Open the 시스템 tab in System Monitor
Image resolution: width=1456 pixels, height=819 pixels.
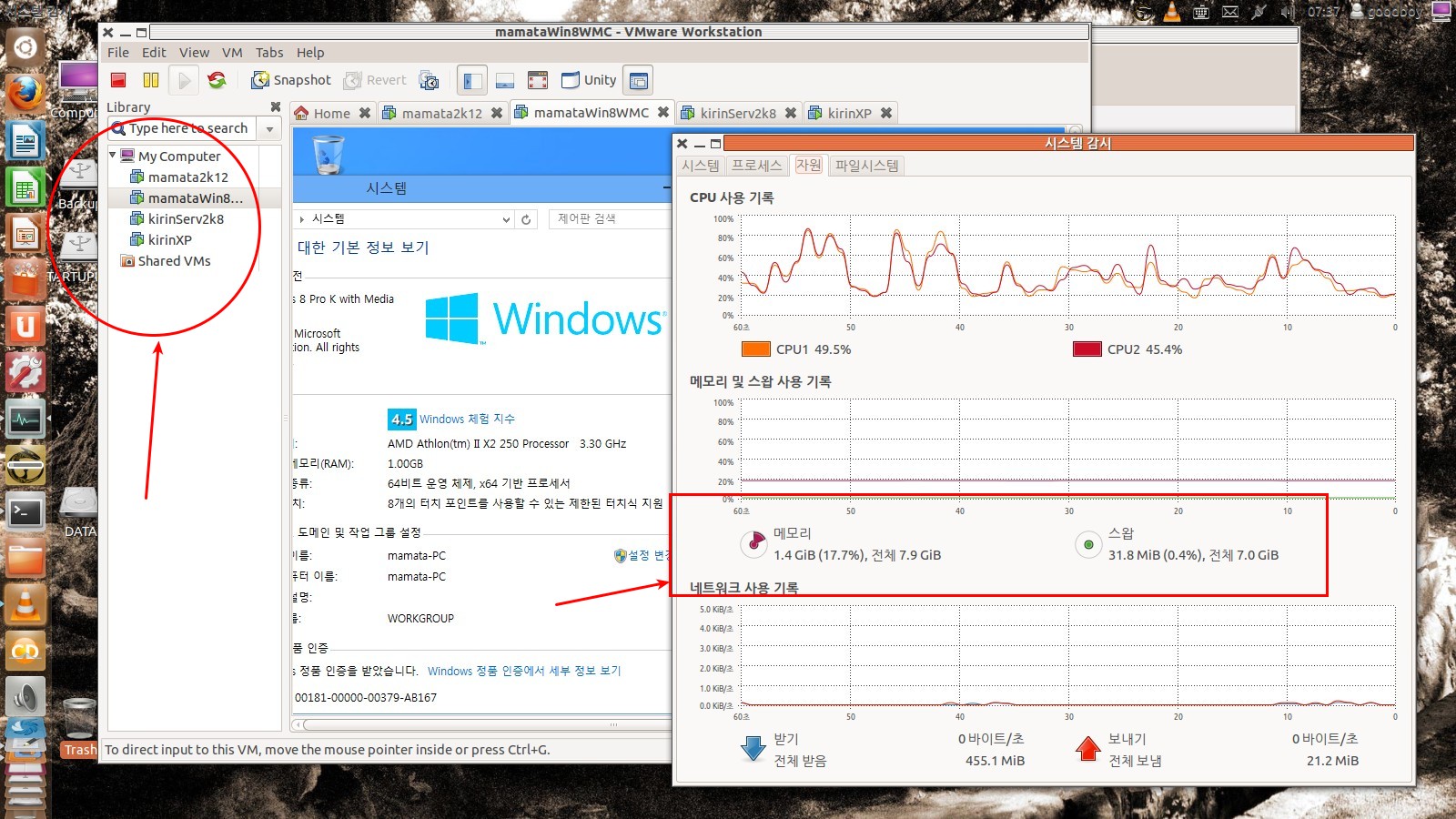(x=701, y=166)
